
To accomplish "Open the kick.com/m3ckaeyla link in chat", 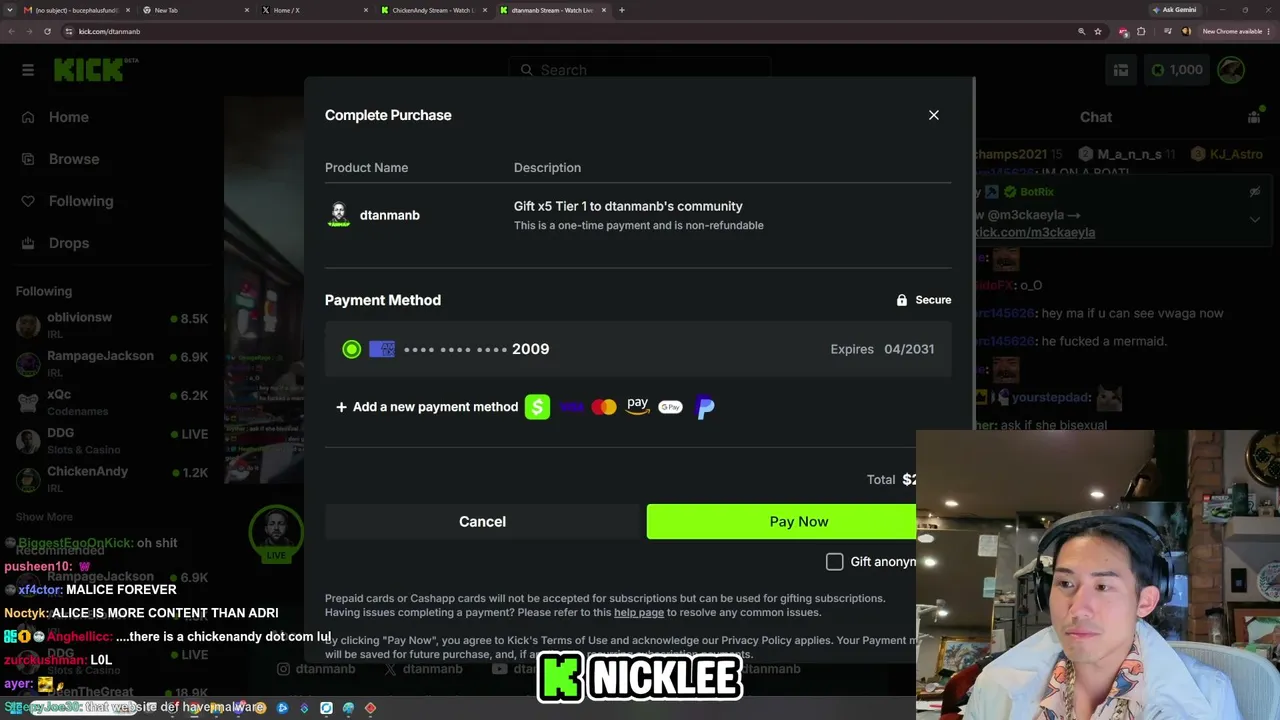I will coord(1035,232).
